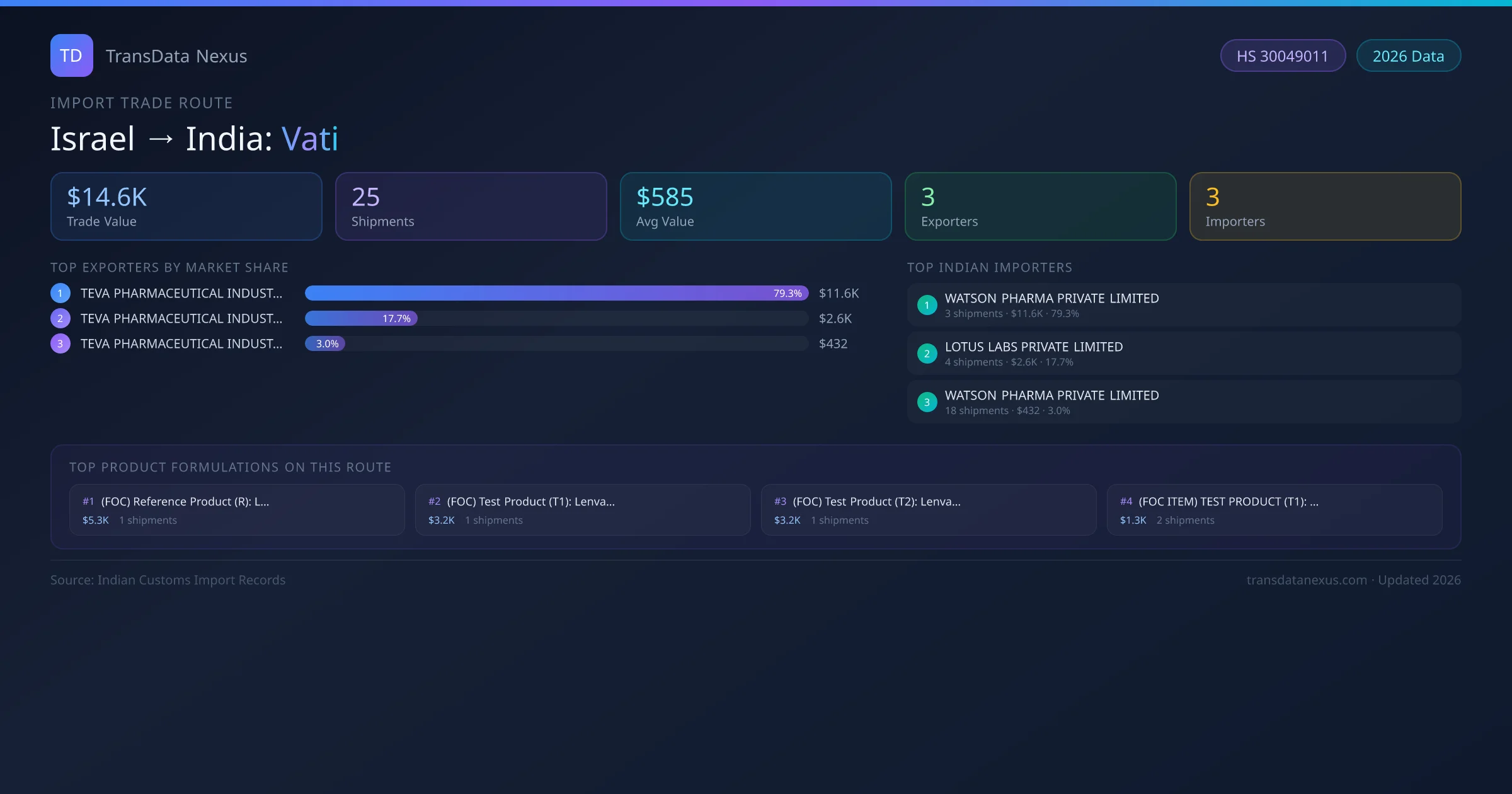Open Lotus Labs Private Limited importer row
Screen dimensions: 1512x794
tap(1183, 354)
